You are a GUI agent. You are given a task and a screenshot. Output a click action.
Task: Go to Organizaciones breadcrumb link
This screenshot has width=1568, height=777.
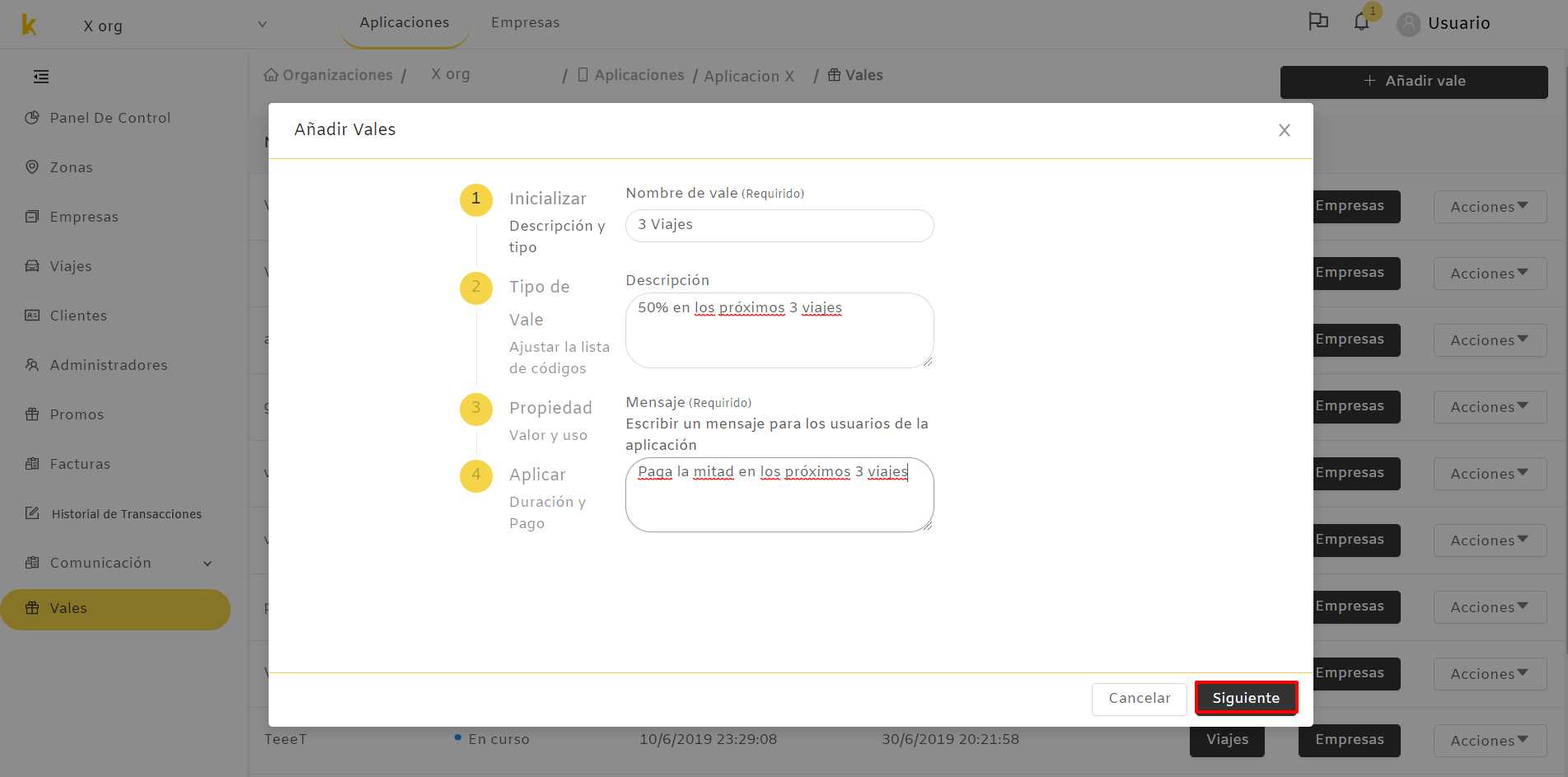click(338, 75)
